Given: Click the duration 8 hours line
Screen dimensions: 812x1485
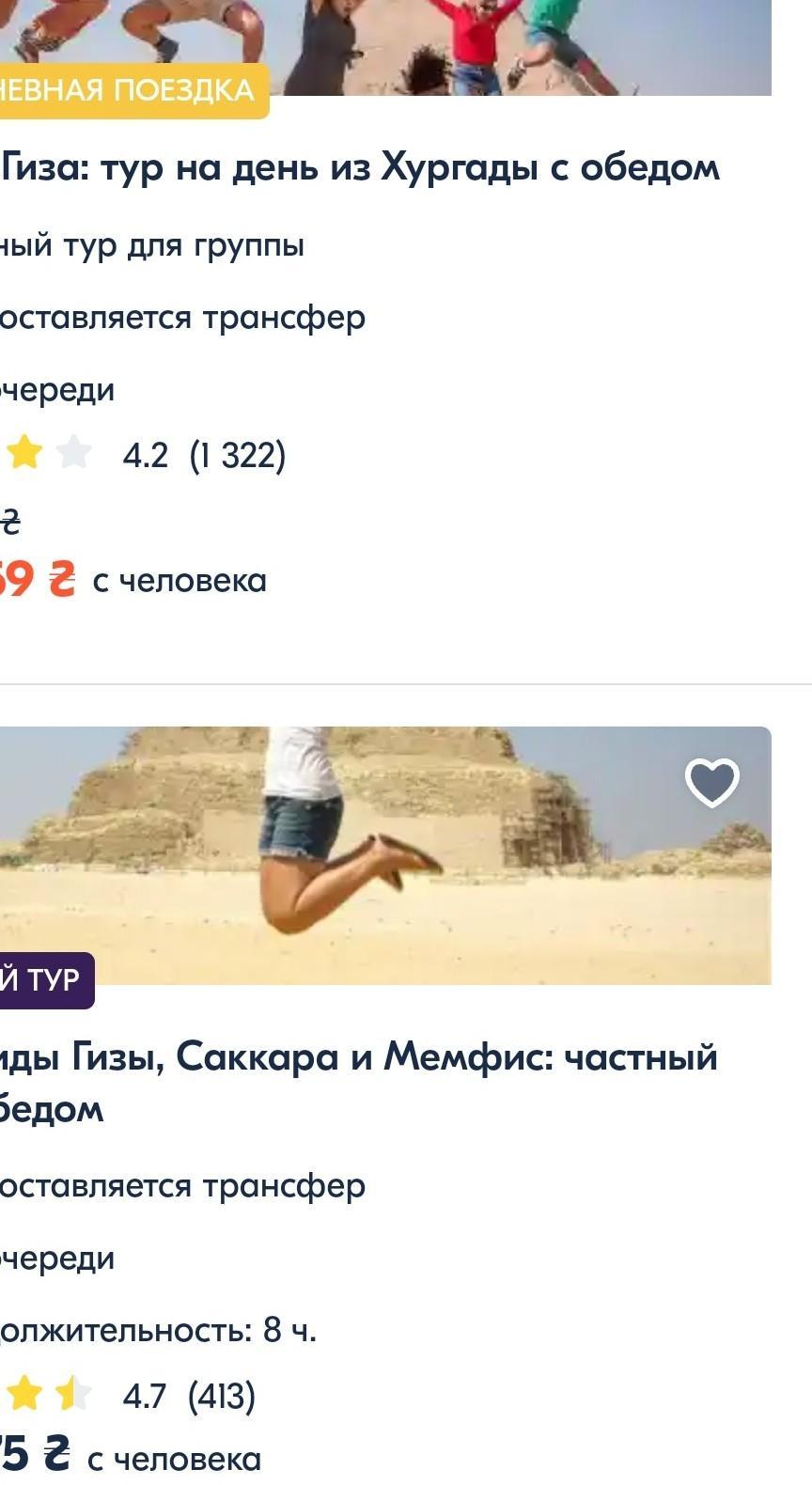Looking at the screenshot, I should click(158, 1330).
